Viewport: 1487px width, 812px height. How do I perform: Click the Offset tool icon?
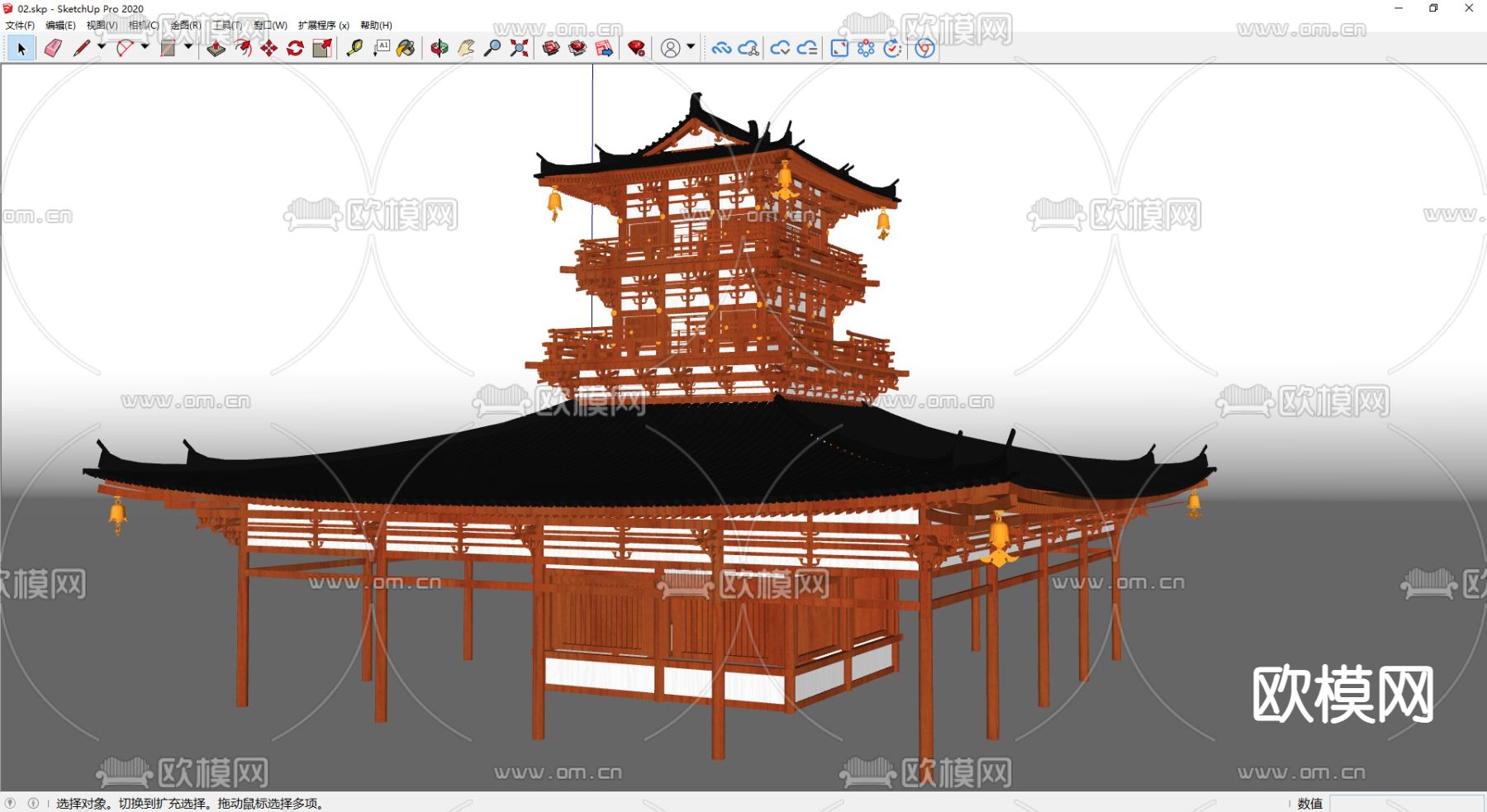coord(242,49)
